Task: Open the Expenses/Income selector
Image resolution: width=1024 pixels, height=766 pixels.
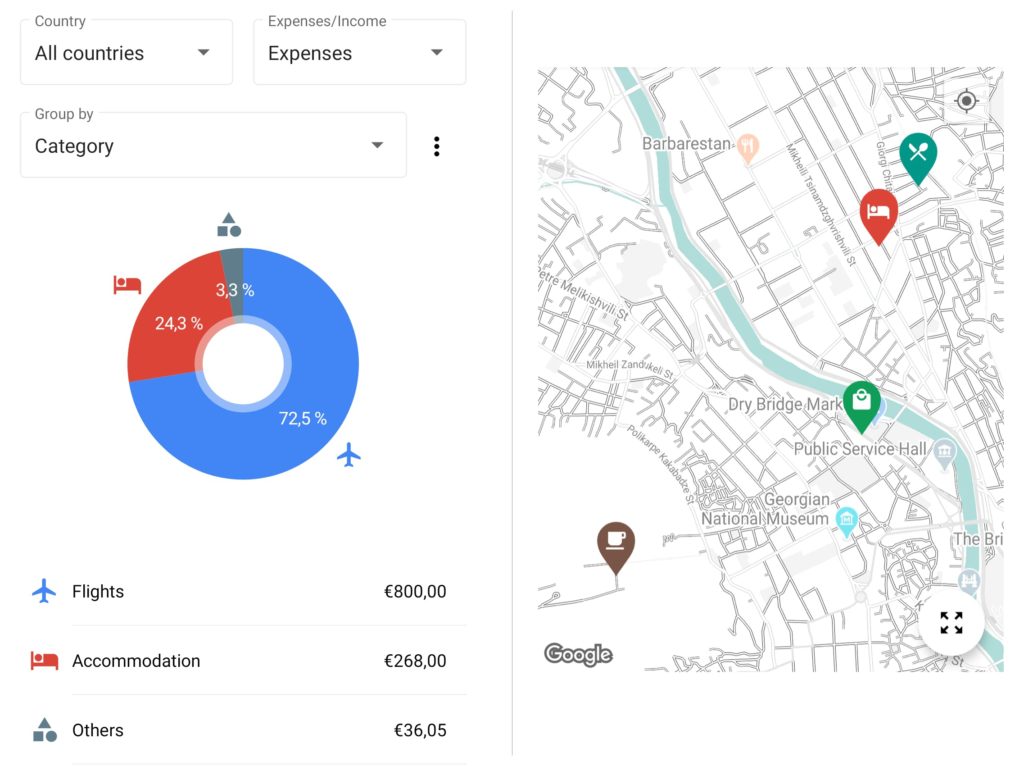Action: 359,52
